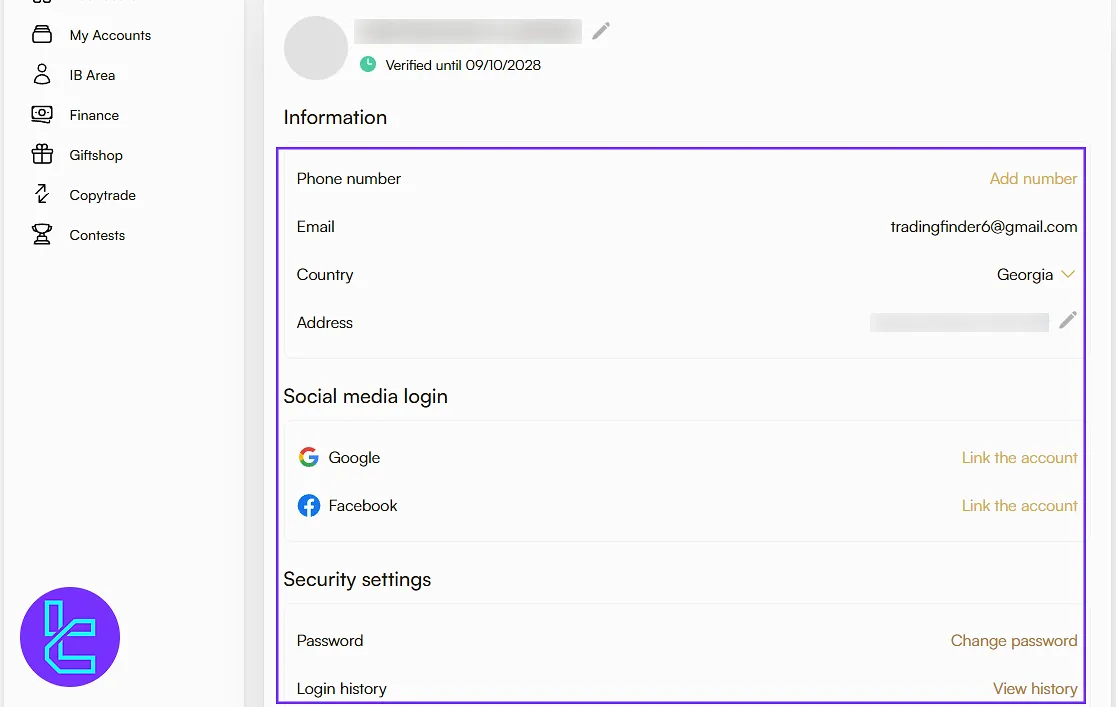Link the Google account
This screenshot has width=1116, height=707.
1019,458
